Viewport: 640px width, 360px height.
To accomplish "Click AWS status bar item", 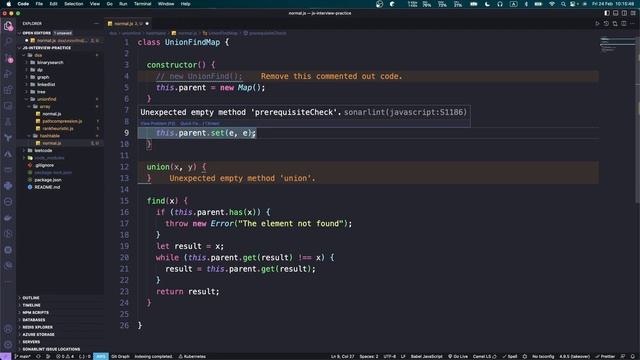I will (x=101, y=356).
